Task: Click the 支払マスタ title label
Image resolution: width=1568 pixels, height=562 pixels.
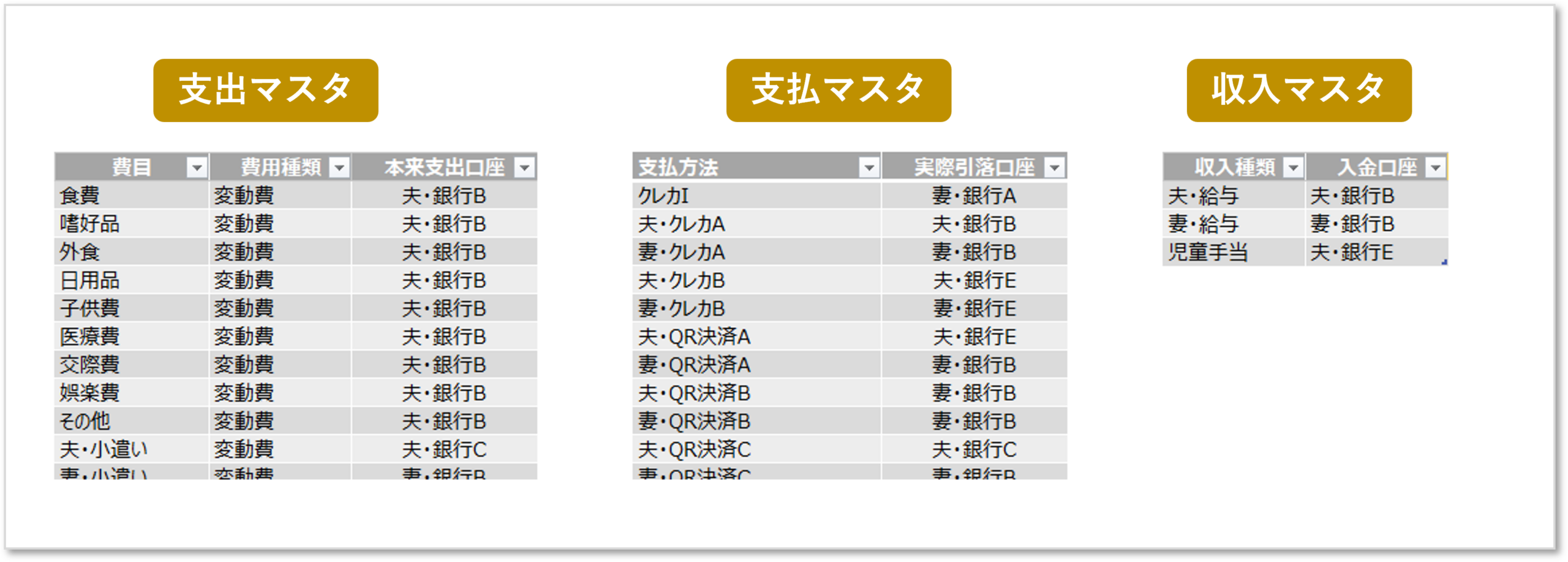Action: pyautogui.click(x=839, y=90)
